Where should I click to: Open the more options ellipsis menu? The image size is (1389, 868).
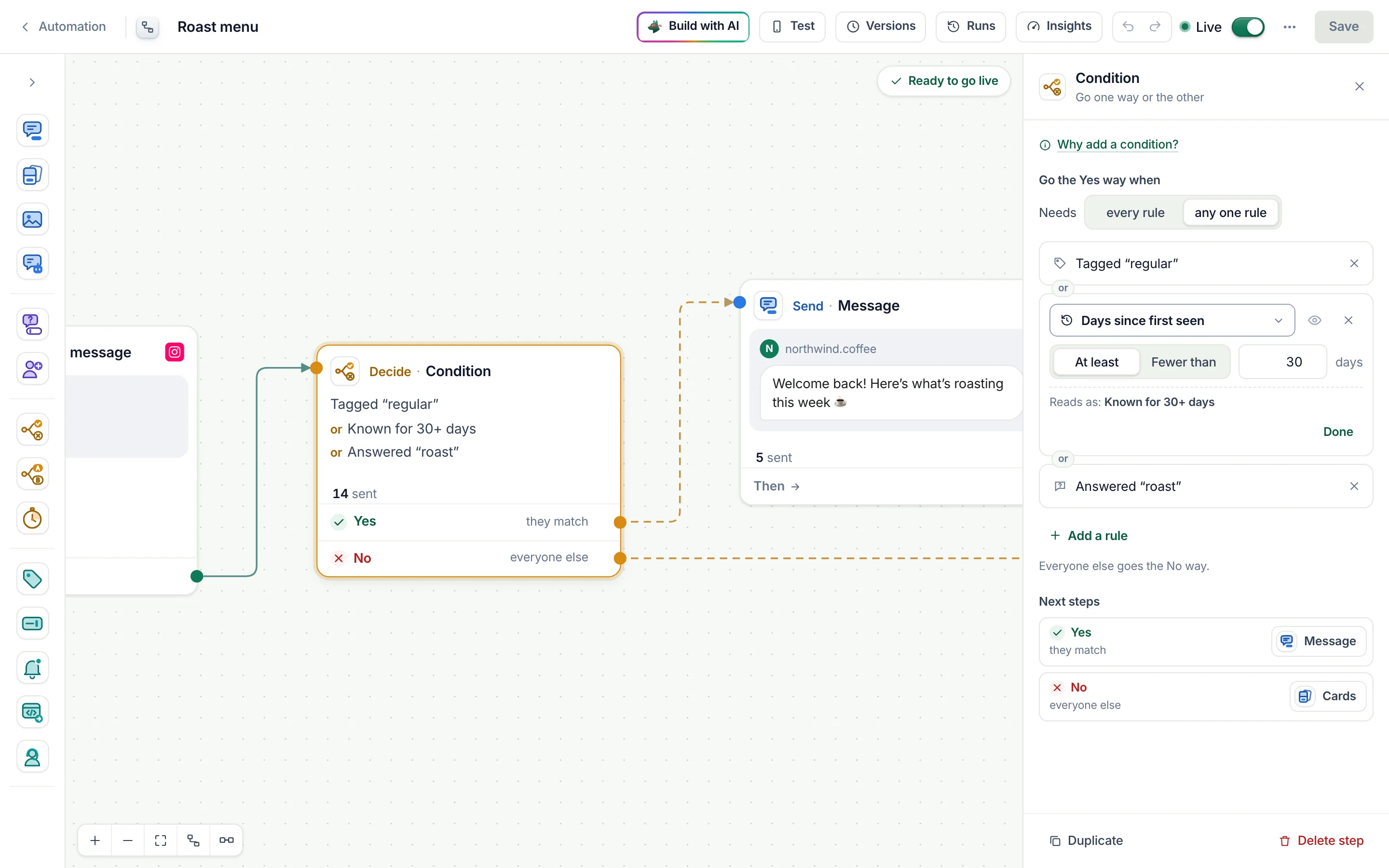(1290, 27)
